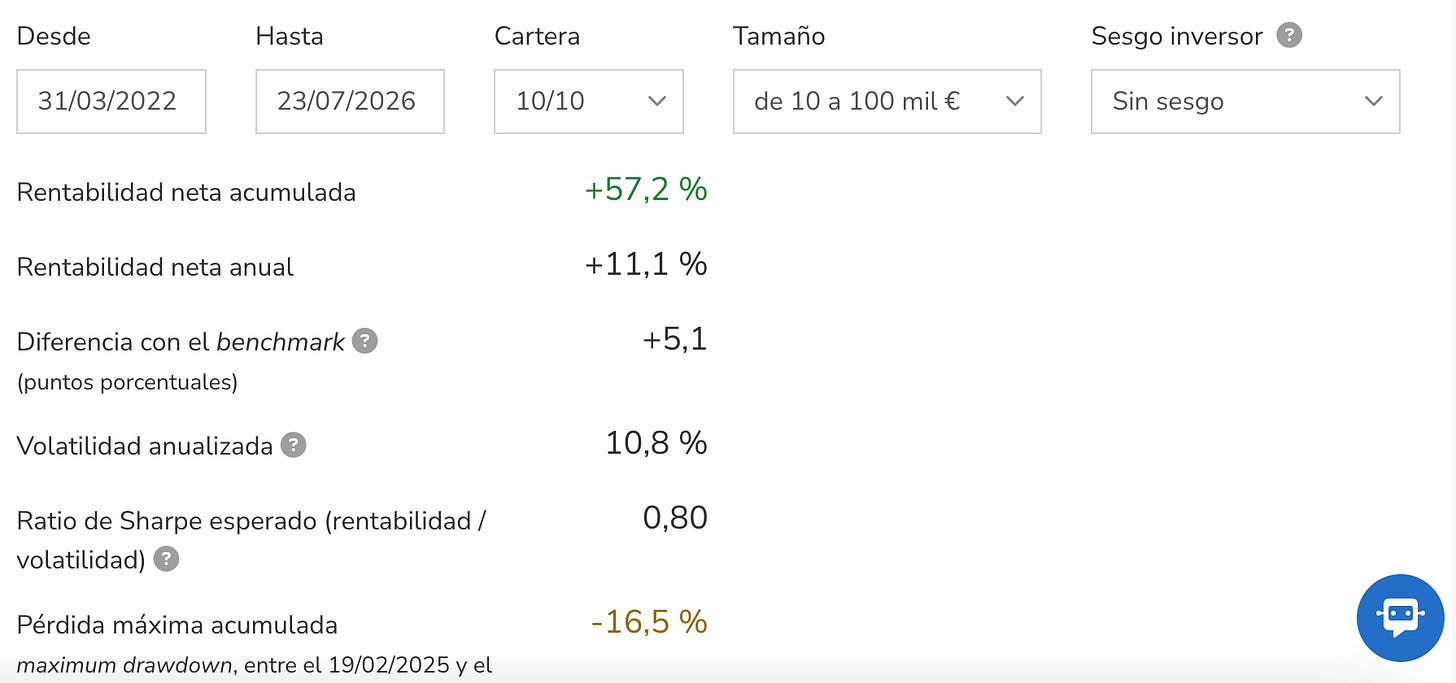Click the Desde date field

(111, 101)
